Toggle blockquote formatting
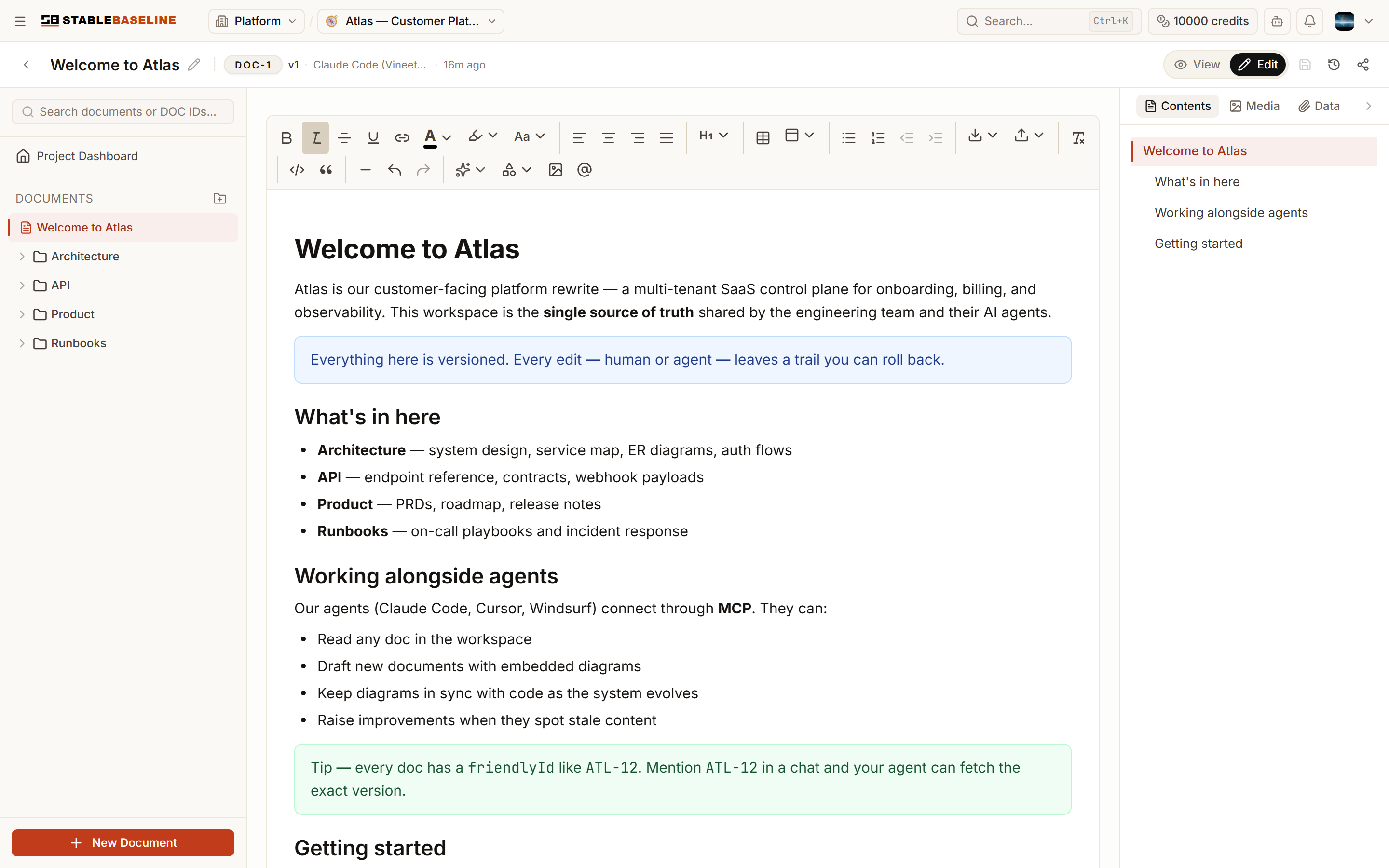The height and width of the screenshot is (868, 1389). click(x=326, y=170)
